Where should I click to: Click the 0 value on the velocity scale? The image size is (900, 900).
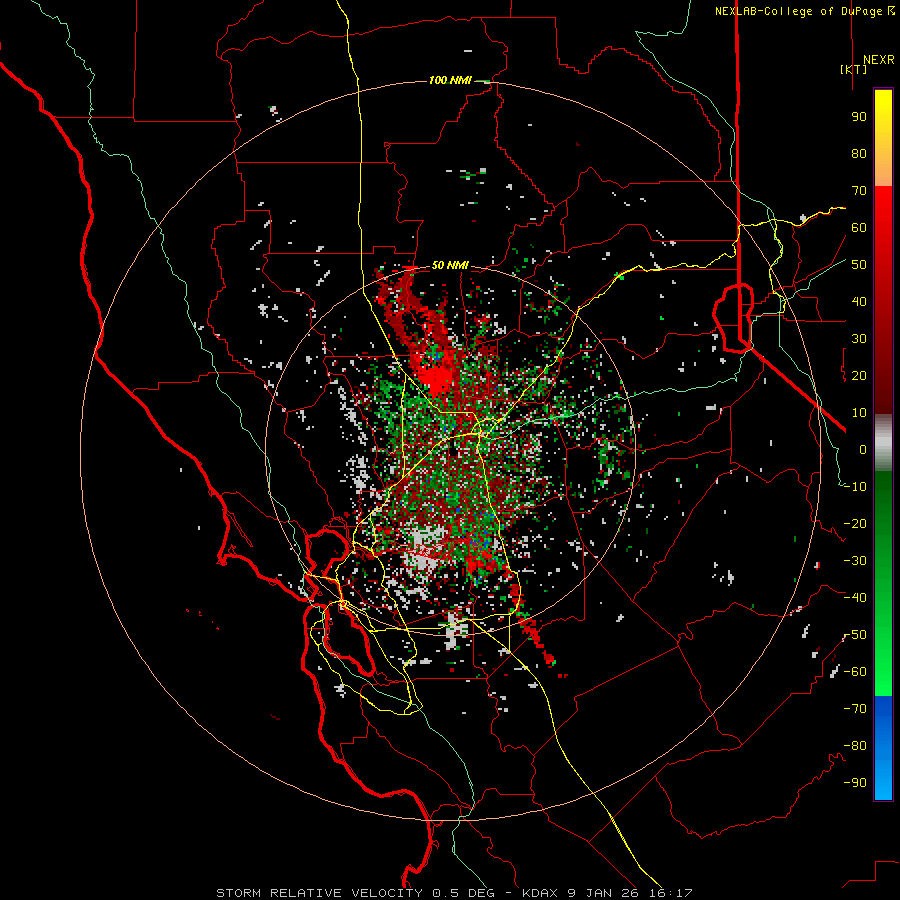(x=863, y=449)
